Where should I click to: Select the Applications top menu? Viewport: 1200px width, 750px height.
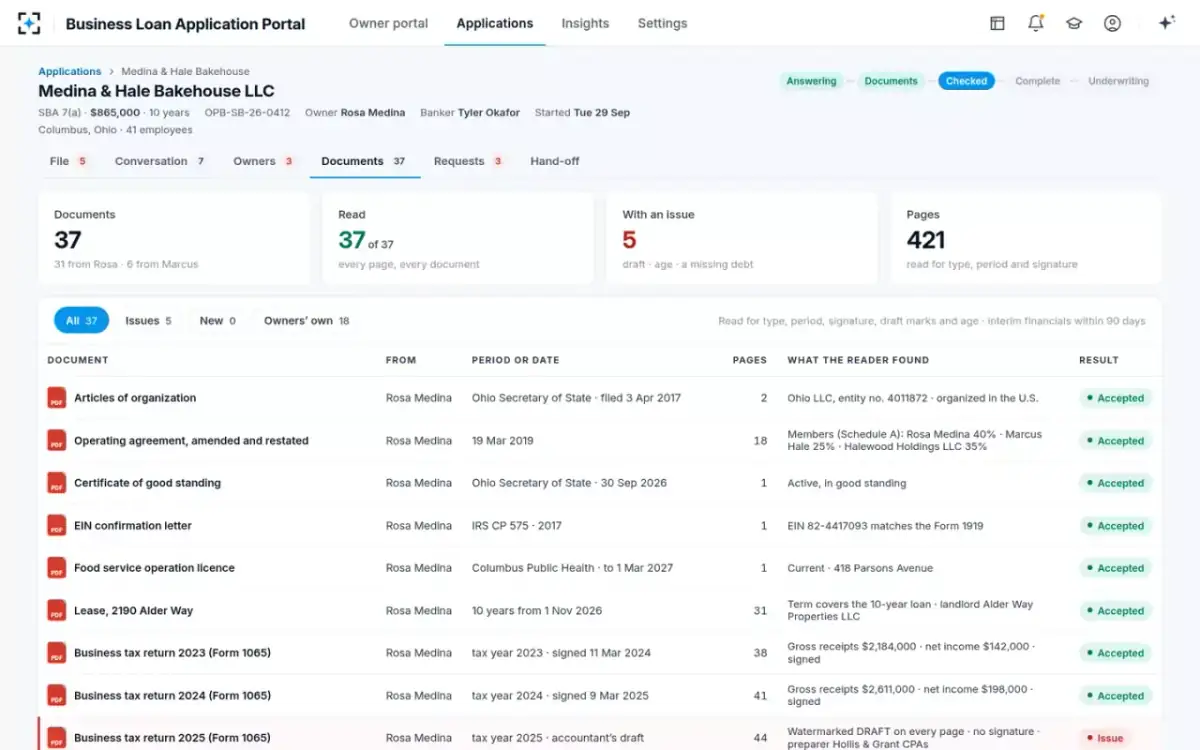click(x=495, y=23)
